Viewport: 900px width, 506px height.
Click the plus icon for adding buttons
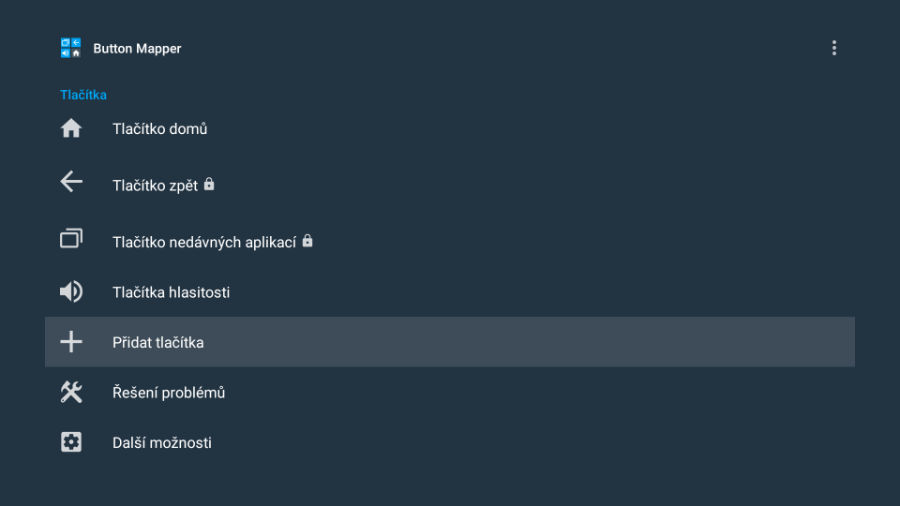point(71,342)
